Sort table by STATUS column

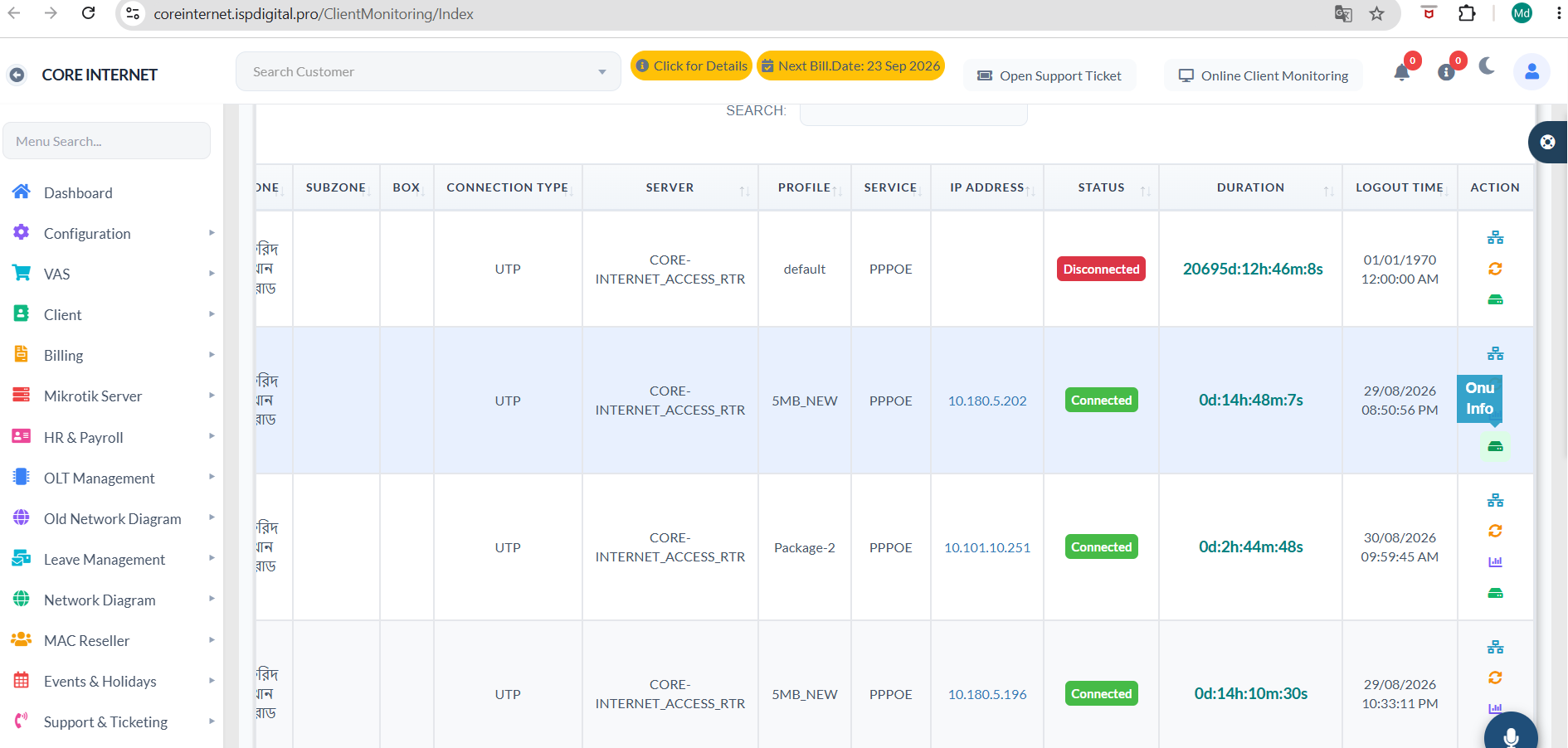[x=1101, y=187]
